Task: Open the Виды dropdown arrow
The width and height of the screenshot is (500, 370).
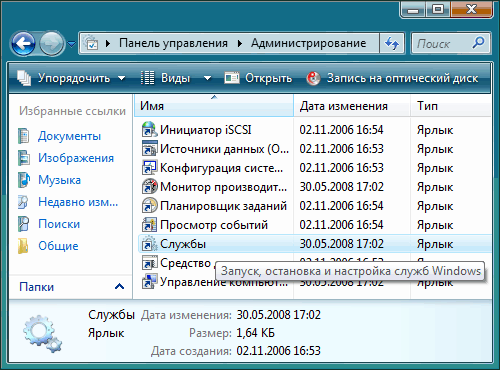Action: 207,78
